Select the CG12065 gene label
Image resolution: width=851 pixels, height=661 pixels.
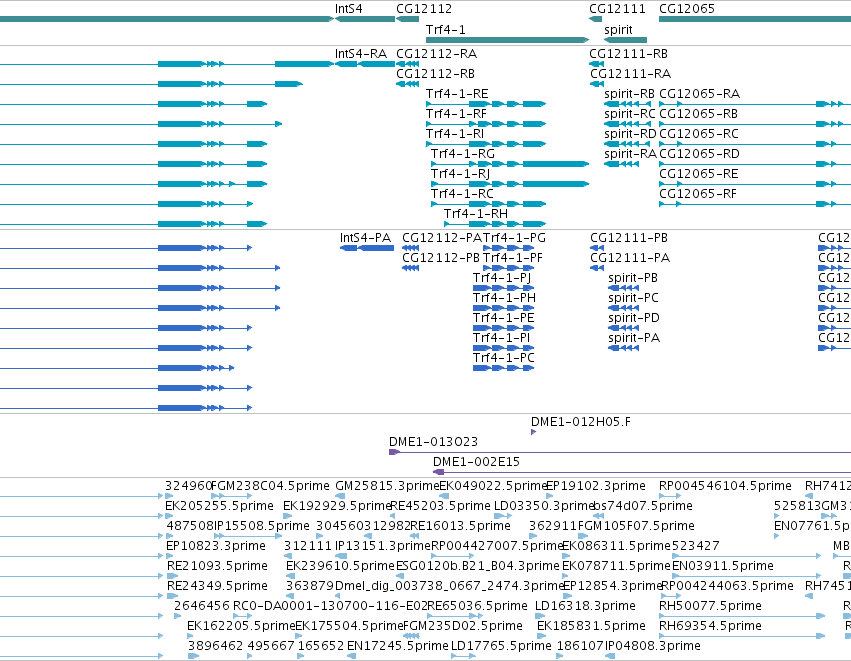pyautogui.click(x=687, y=9)
